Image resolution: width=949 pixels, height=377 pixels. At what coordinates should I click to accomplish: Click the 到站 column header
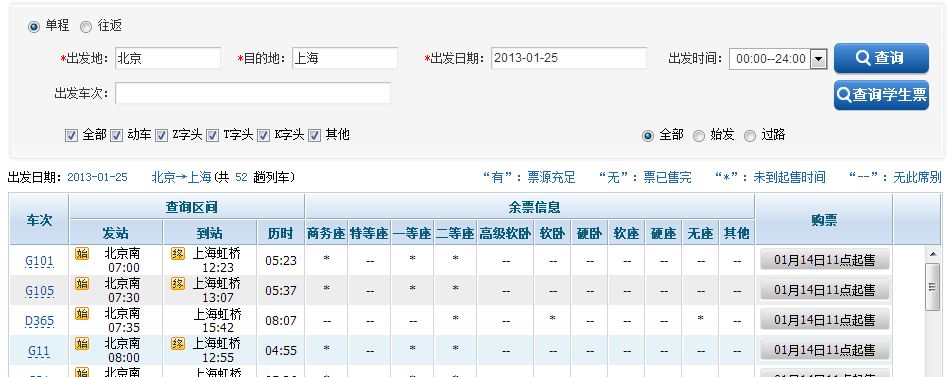pyautogui.click(x=209, y=233)
